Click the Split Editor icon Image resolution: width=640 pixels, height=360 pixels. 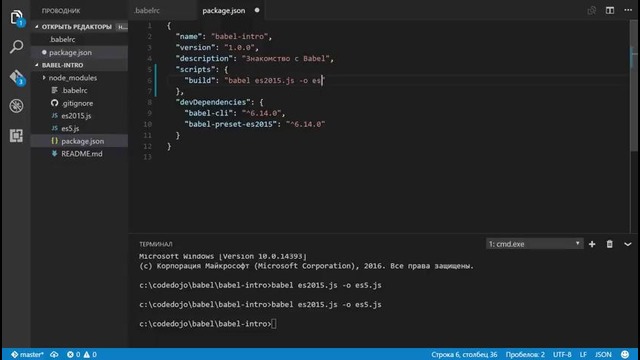click(610, 11)
